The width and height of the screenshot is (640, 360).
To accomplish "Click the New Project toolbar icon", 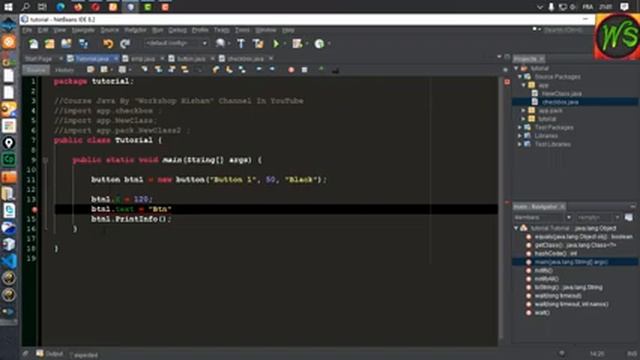I will pyautogui.click(x=50, y=43).
